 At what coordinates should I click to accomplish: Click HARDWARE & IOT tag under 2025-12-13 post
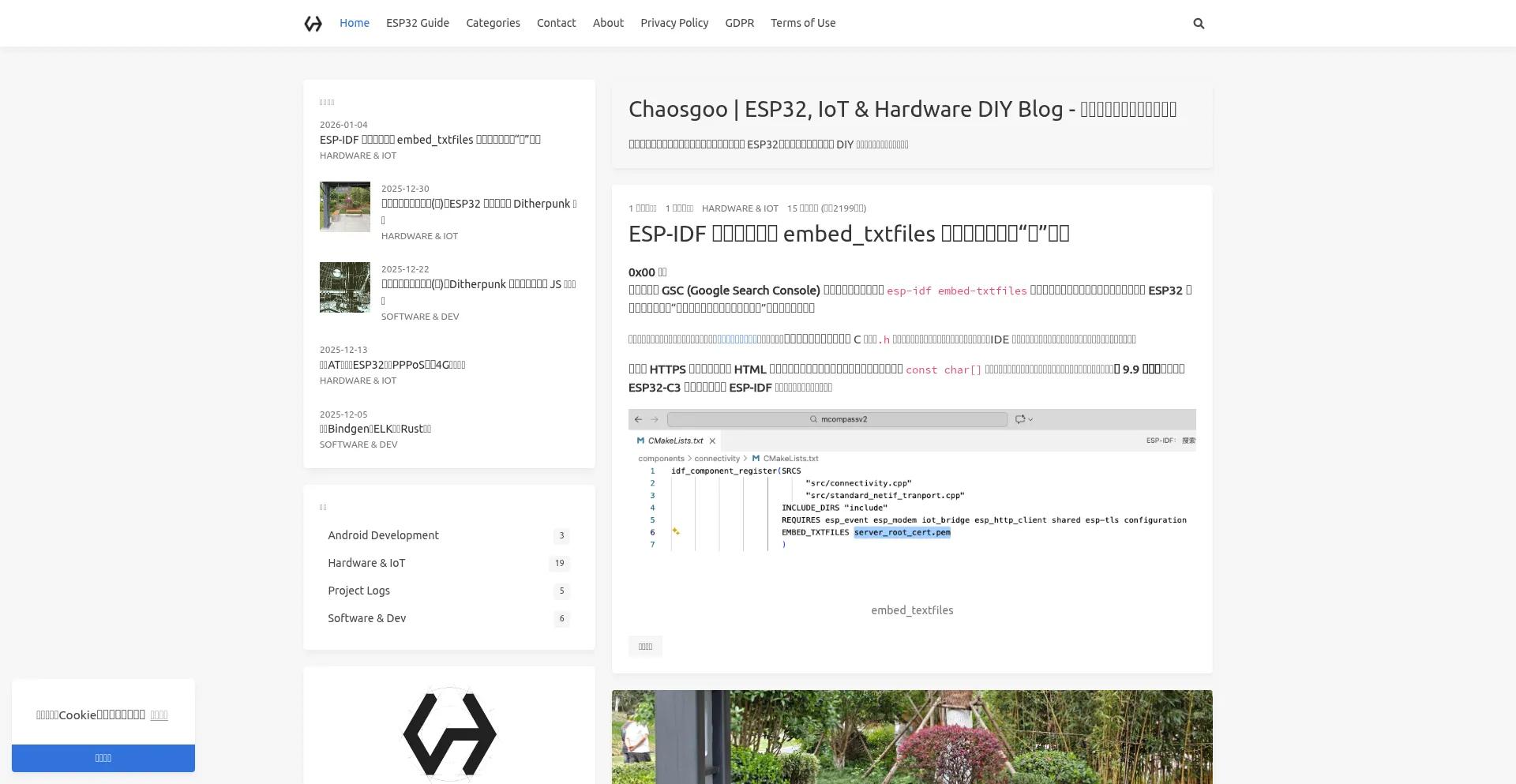(358, 381)
